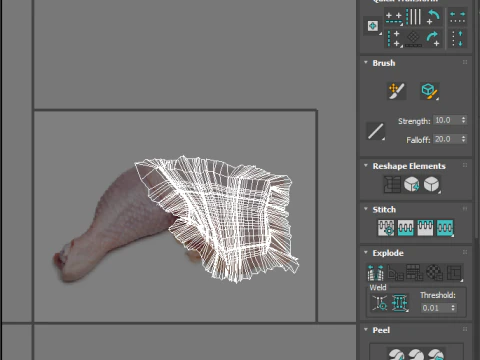480x360 pixels.
Task: Click the Strength value field
Action: pos(447,120)
